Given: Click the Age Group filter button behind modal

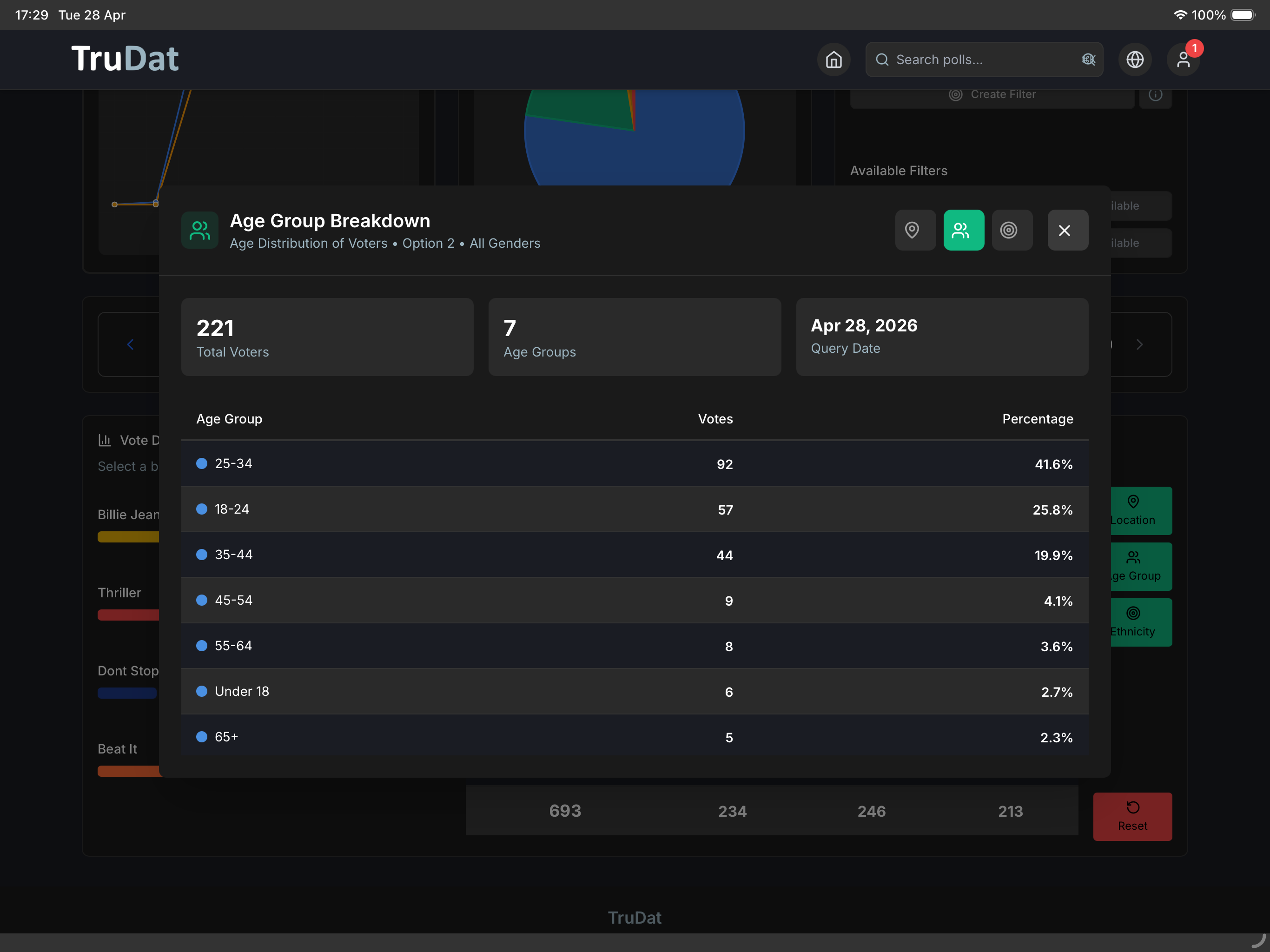Looking at the screenshot, I should tap(1141, 567).
